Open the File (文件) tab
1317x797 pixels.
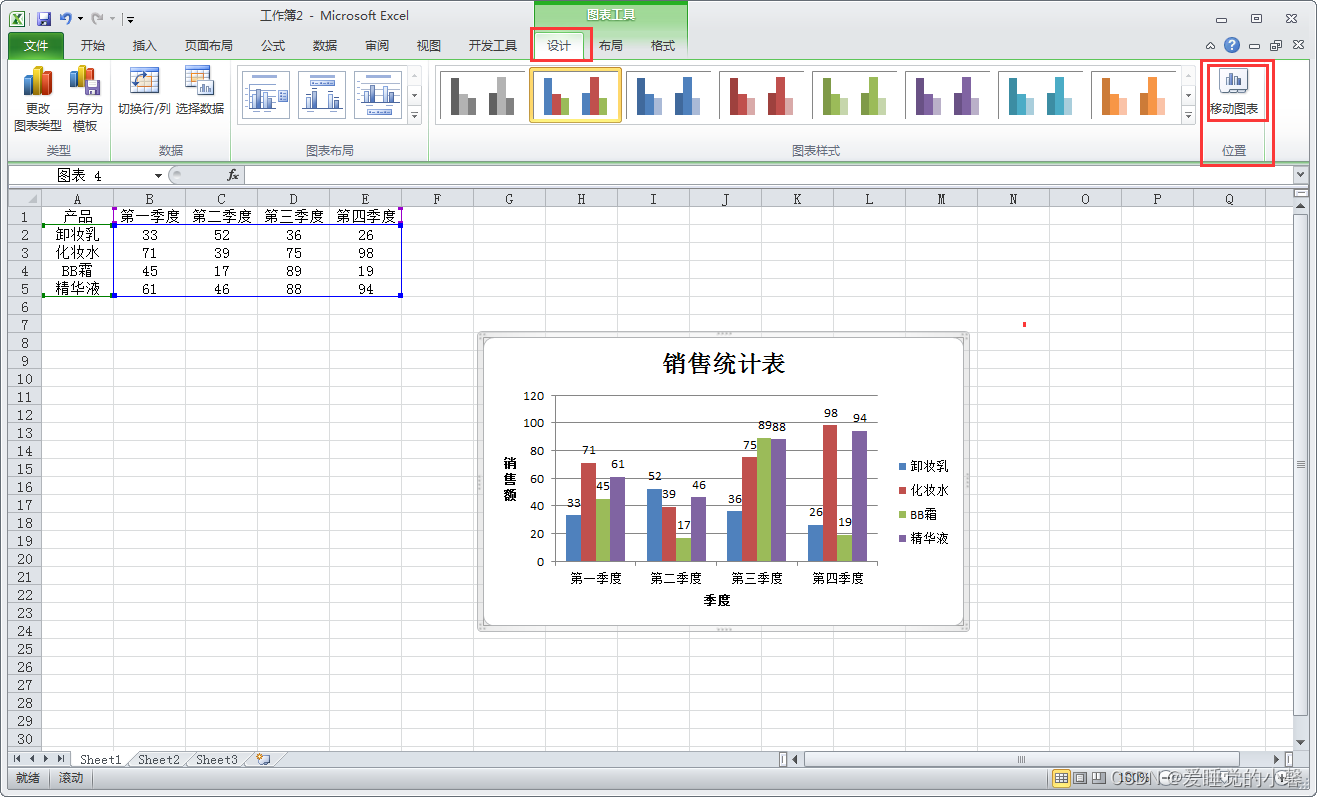click(x=36, y=45)
